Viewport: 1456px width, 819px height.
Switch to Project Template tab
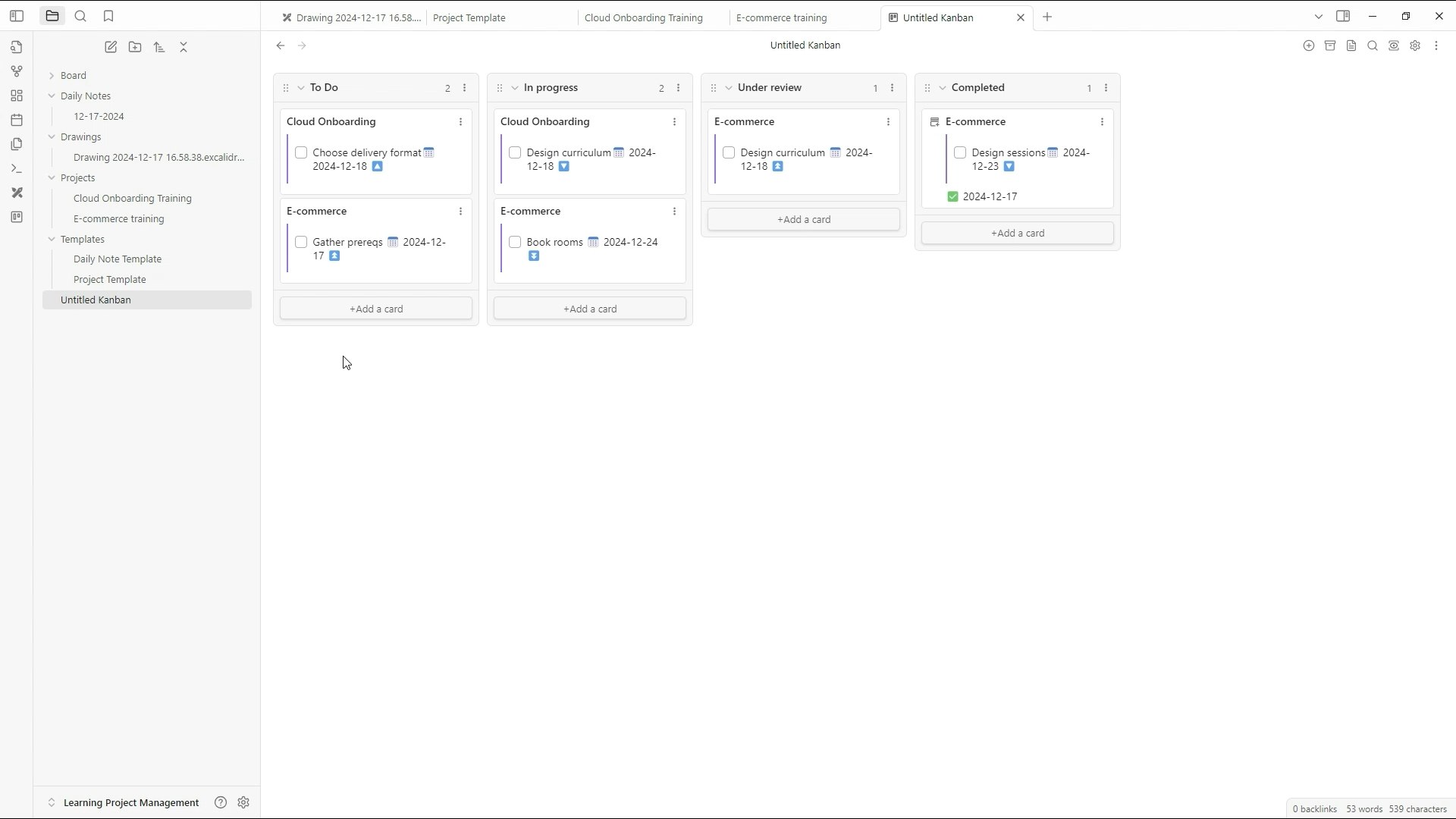click(x=469, y=17)
